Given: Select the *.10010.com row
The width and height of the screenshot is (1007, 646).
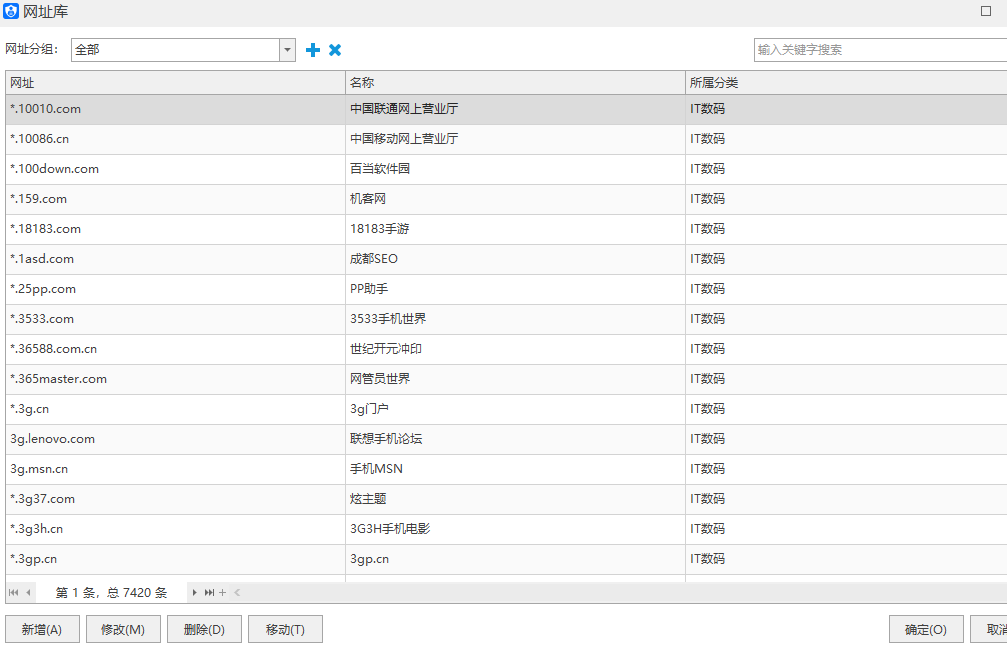Looking at the screenshot, I should coord(506,109).
